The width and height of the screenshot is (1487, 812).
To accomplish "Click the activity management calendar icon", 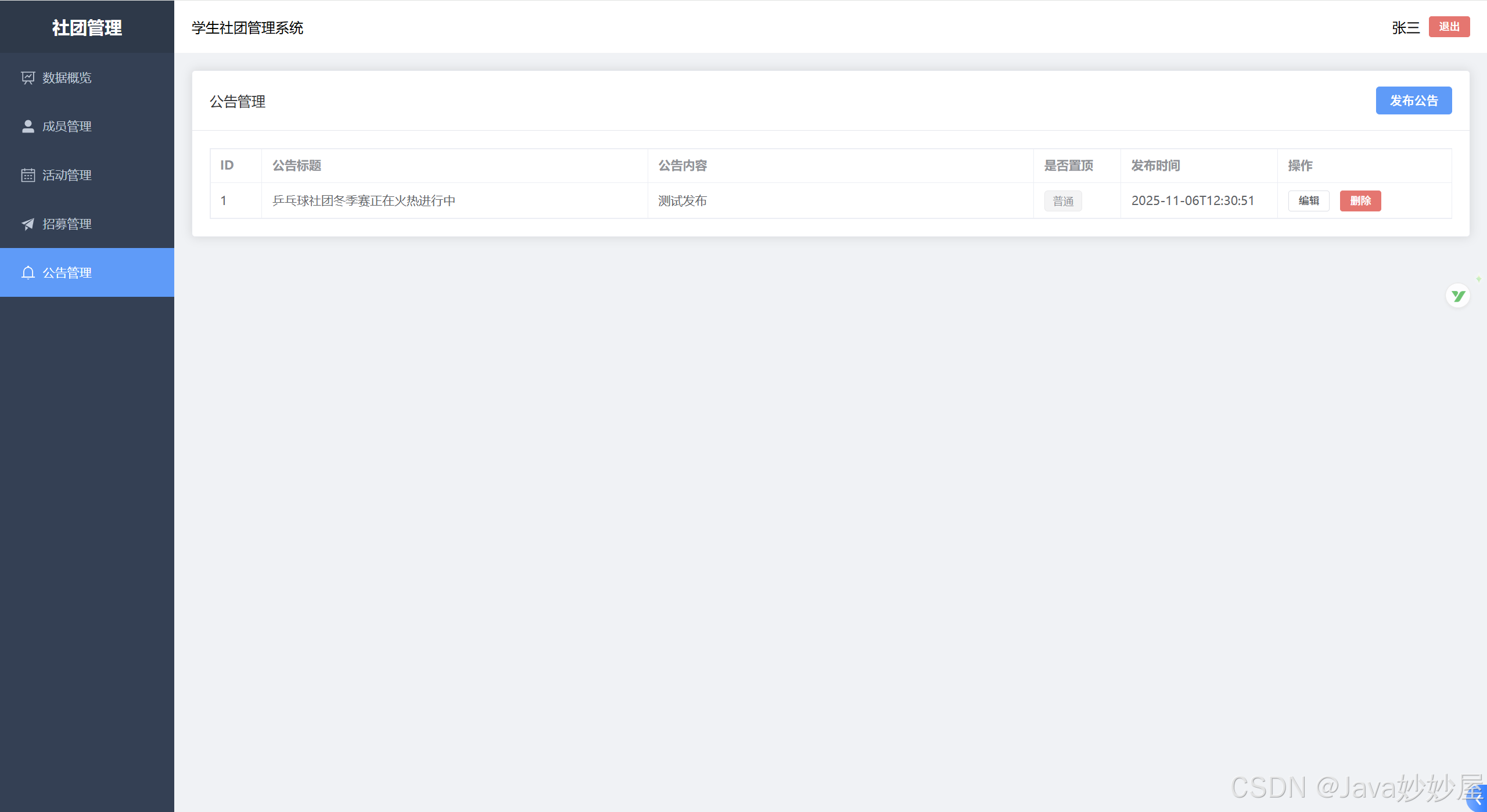I will pyautogui.click(x=28, y=175).
